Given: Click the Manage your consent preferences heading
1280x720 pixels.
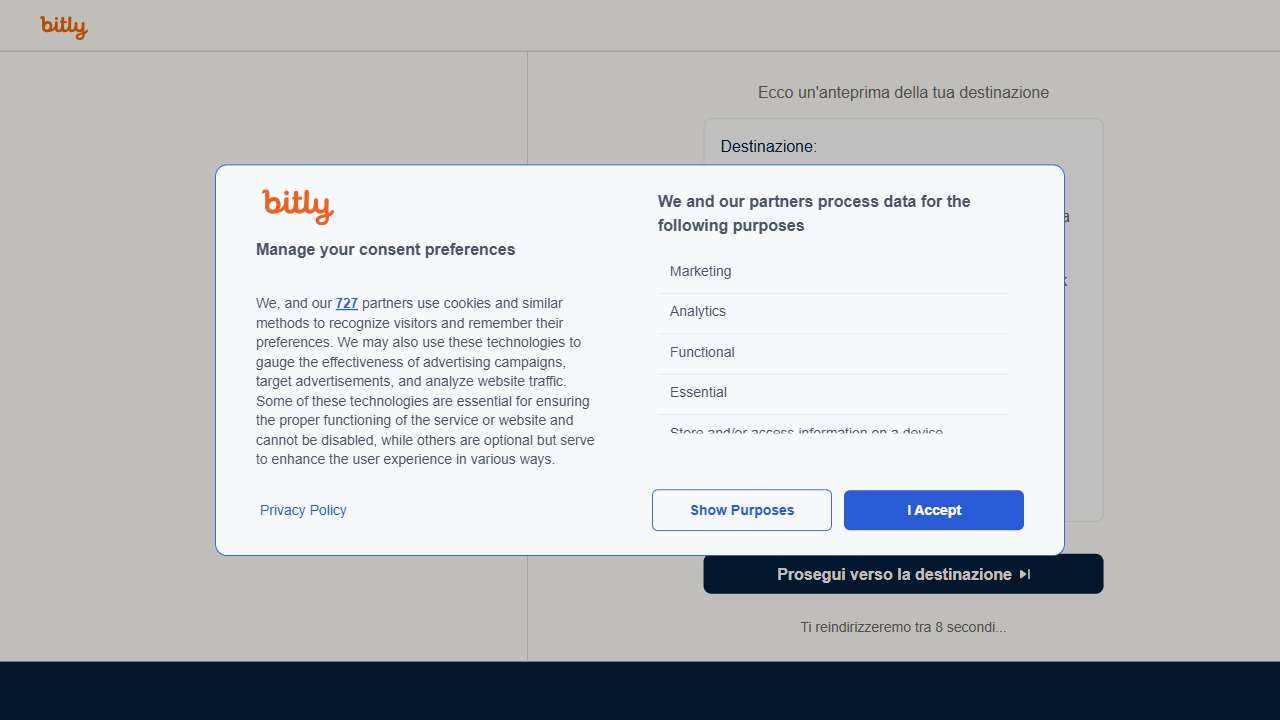Looking at the screenshot, I should click(385, 249).
